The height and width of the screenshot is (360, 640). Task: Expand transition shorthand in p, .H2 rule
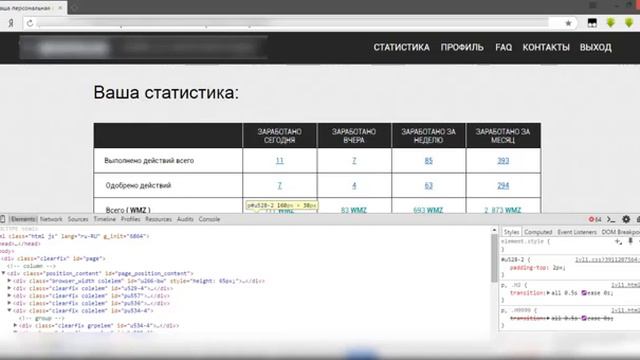pyautogui.click(x=548, y=293)
